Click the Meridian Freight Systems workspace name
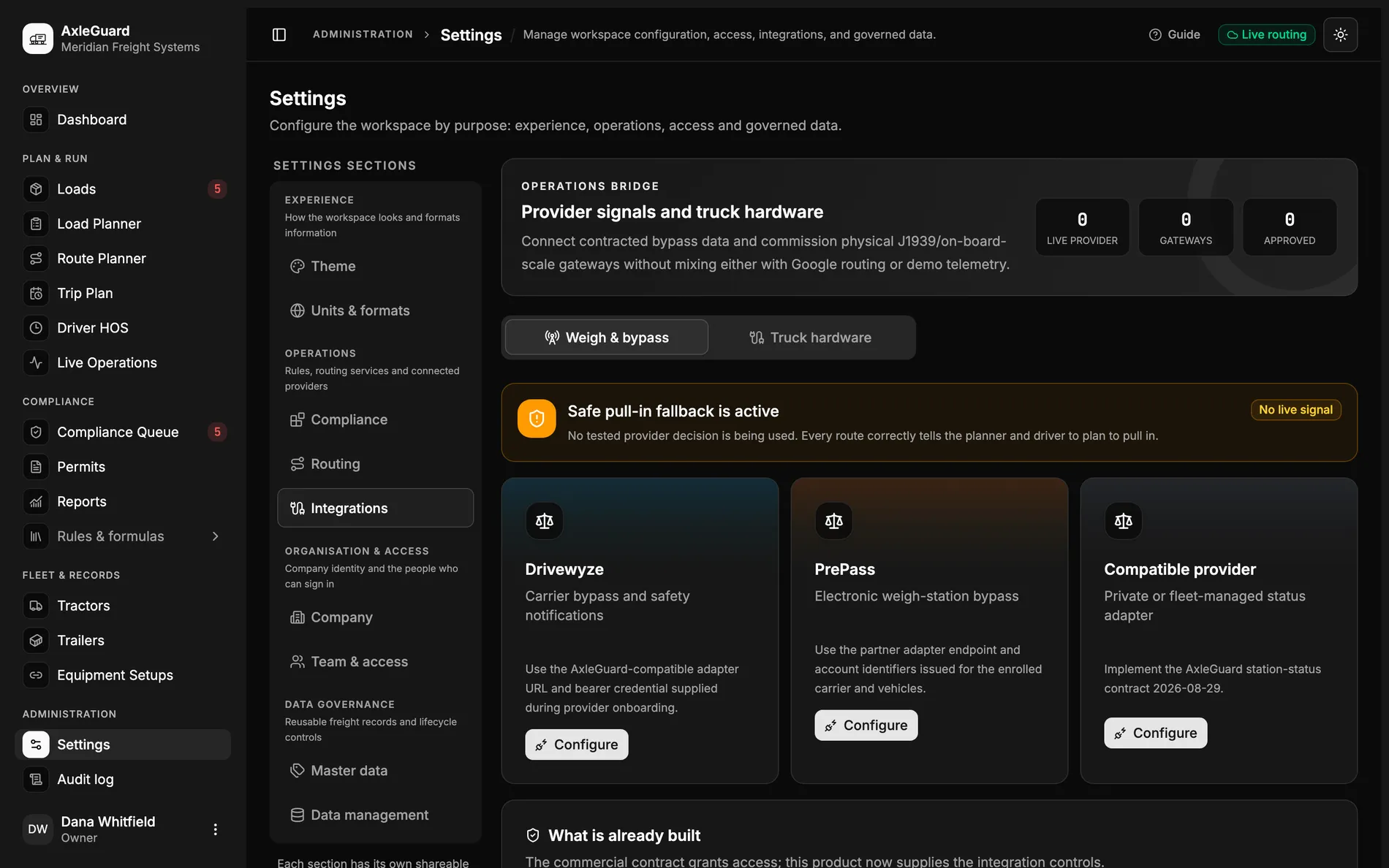 click(130, 47)
